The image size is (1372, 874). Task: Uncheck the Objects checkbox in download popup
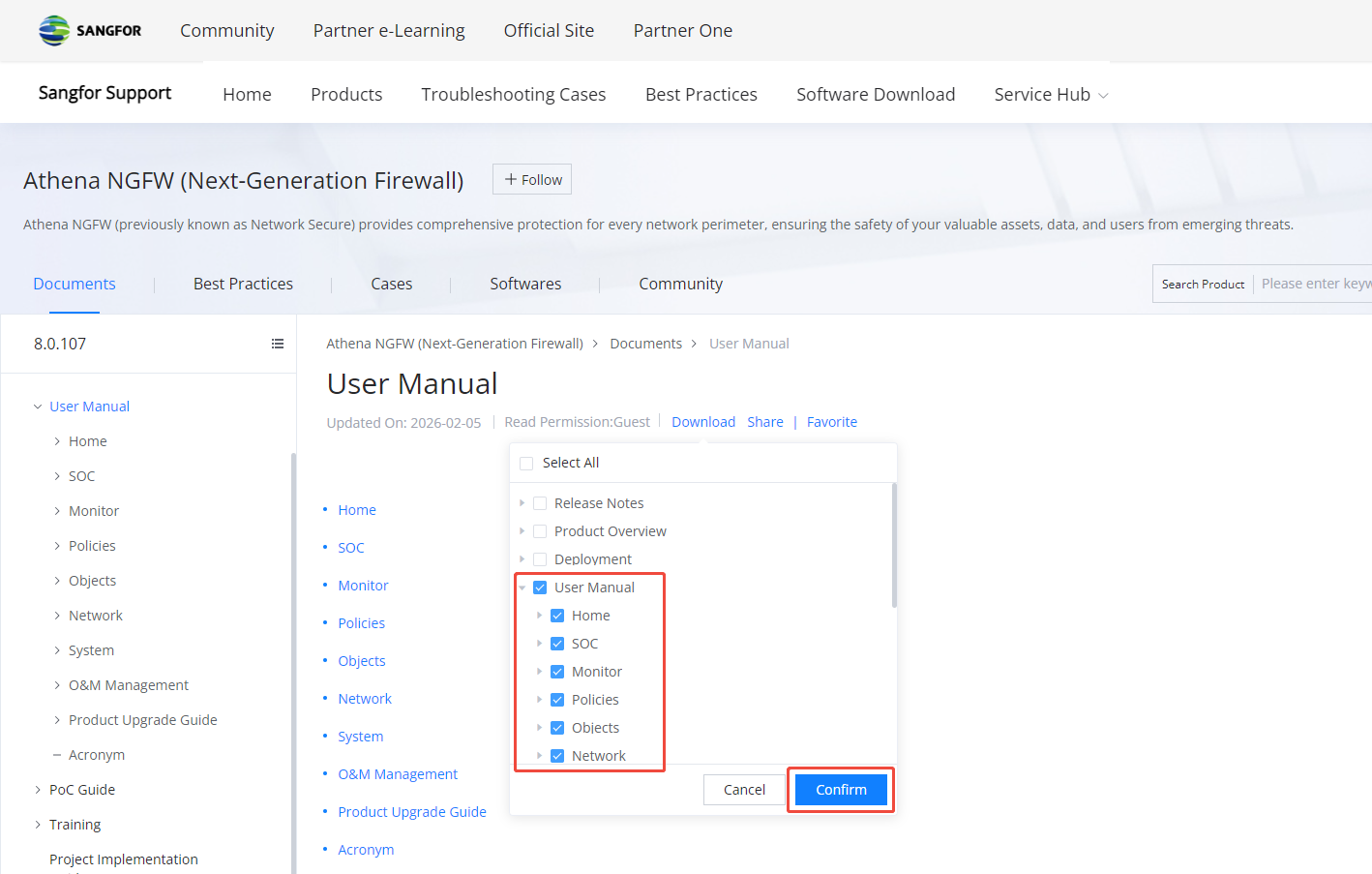(x=557, y=728)
